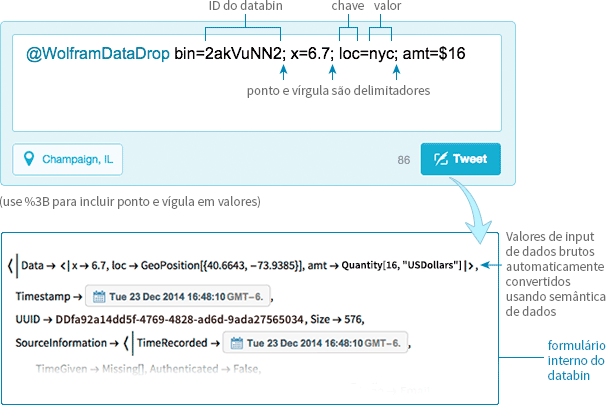Image resolution: width=609 pixels, height=405 pixels.
Task: Click the "loc=nyc;" tweet text
Action: (x=368, y=54)
